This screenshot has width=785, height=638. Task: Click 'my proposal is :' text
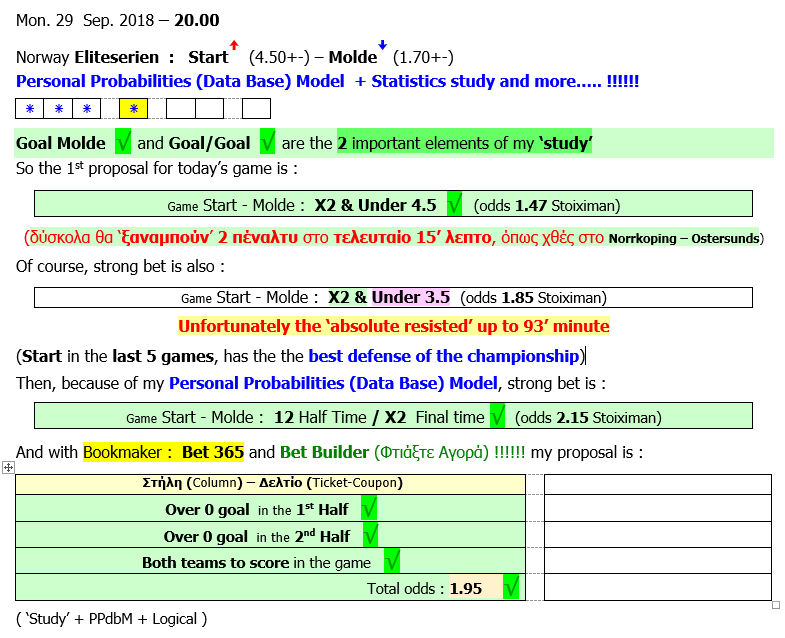[x=587, y=452]
